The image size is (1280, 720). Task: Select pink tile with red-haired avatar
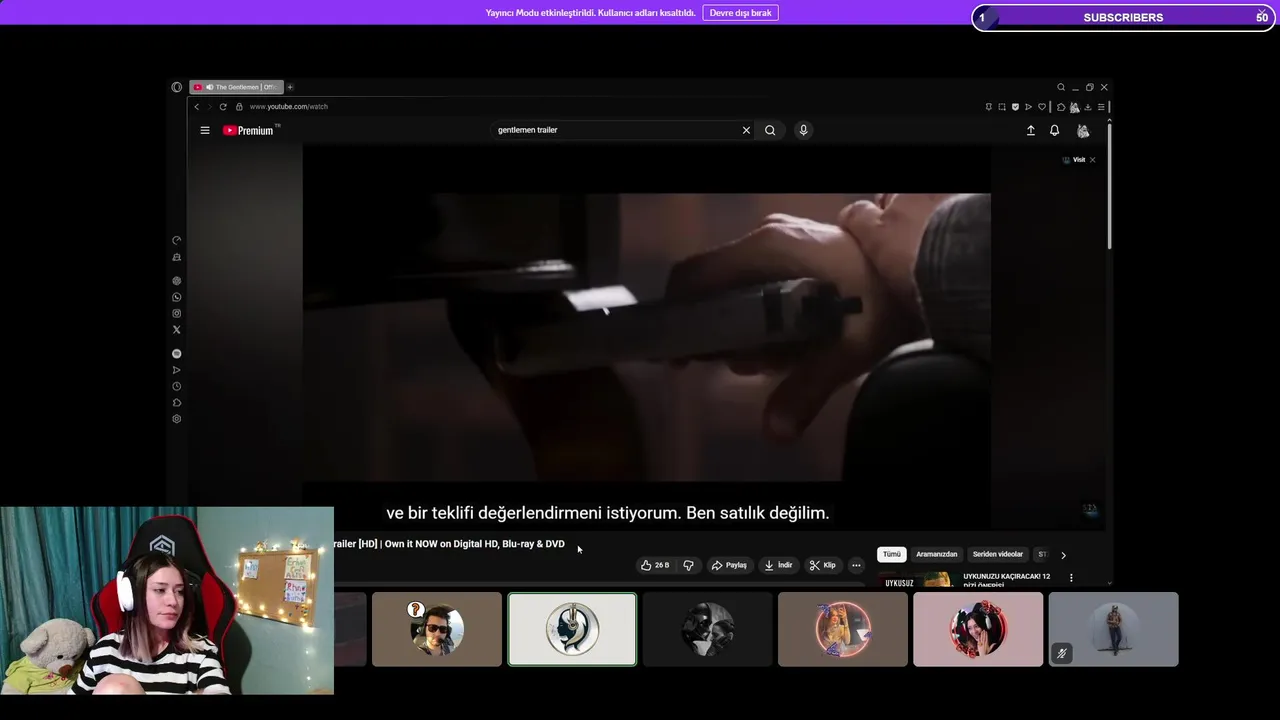pos(978,629)
